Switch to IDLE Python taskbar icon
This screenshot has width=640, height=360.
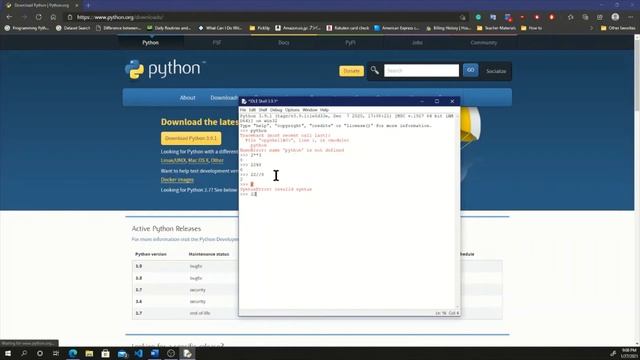point(187,353)
